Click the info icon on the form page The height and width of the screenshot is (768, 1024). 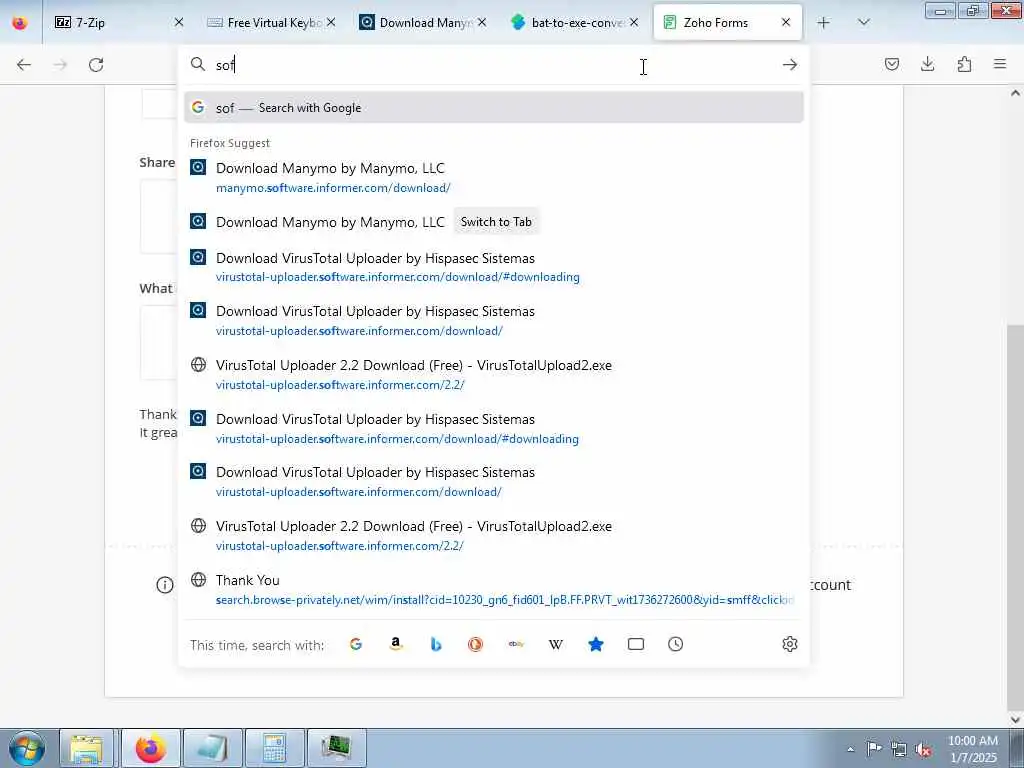coord(165,585)
